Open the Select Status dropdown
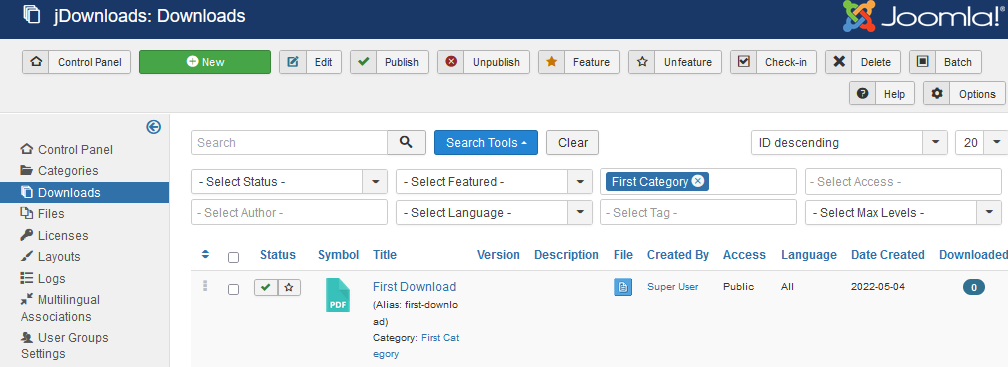Viewport: 1008px width, 367px height. 289,182
